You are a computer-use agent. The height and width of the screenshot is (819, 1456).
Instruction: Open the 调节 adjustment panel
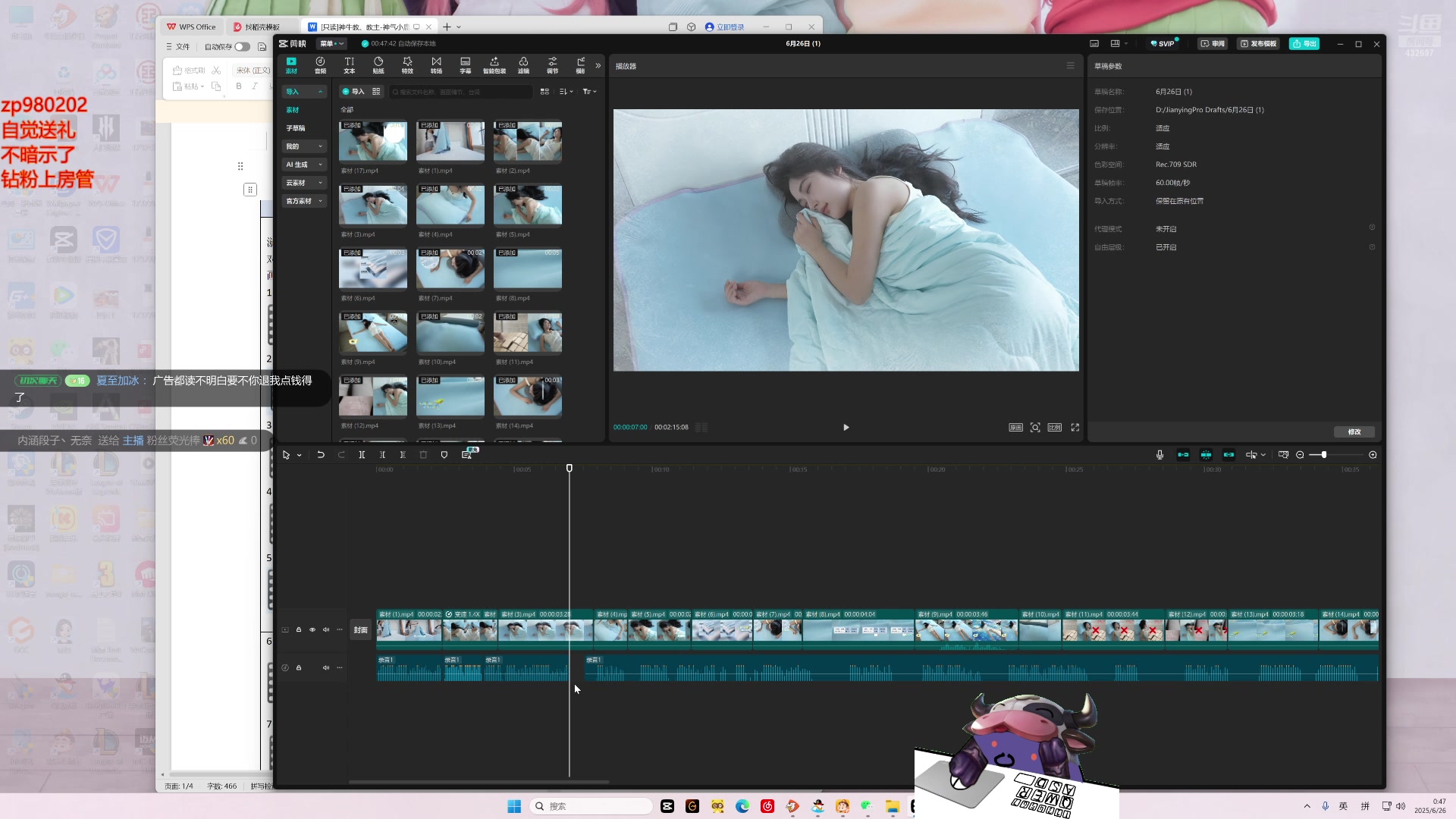pyautogui.click(x=552, y=65)
